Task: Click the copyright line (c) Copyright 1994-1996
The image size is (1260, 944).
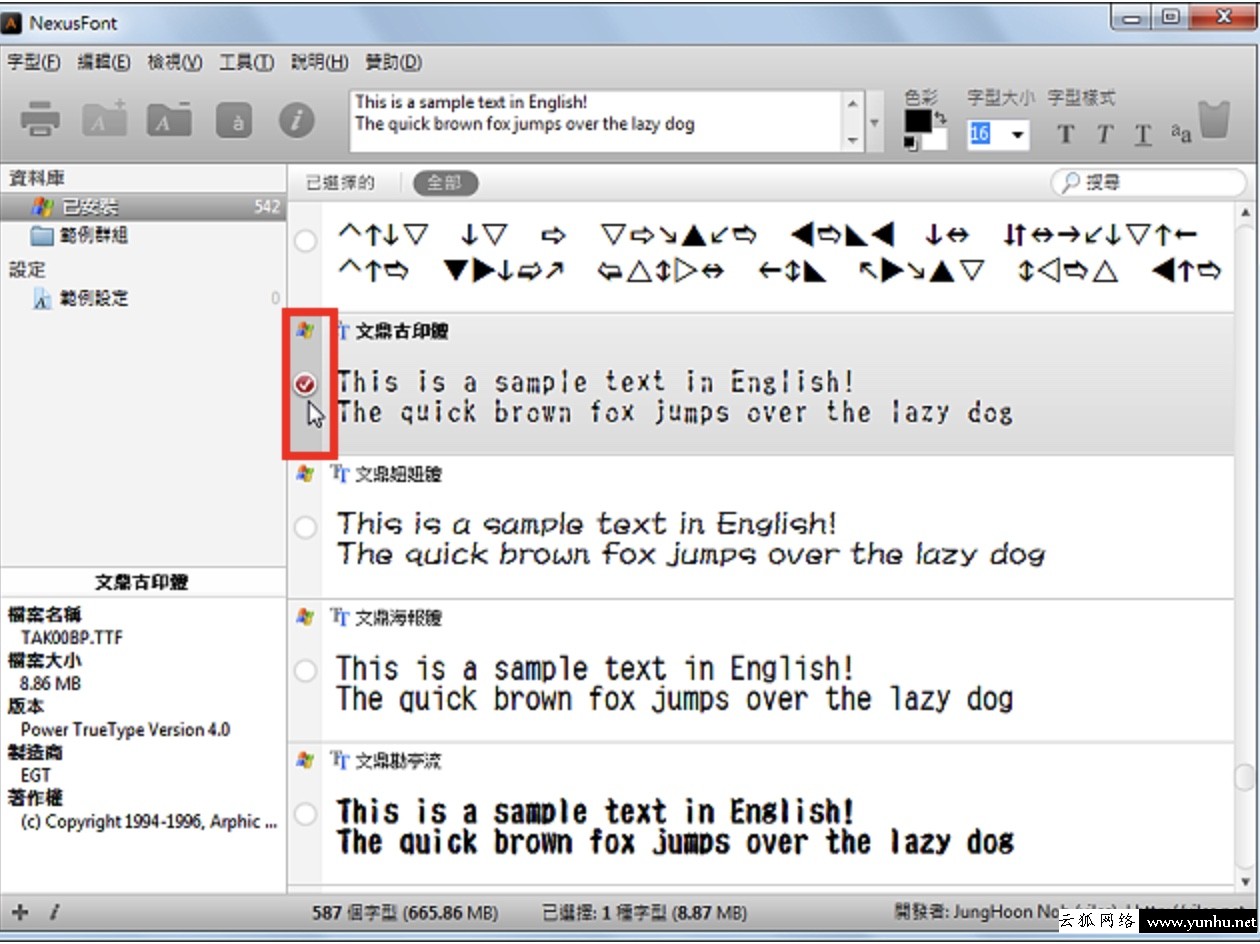Action: pyautogui.click(x=149, y=821)
